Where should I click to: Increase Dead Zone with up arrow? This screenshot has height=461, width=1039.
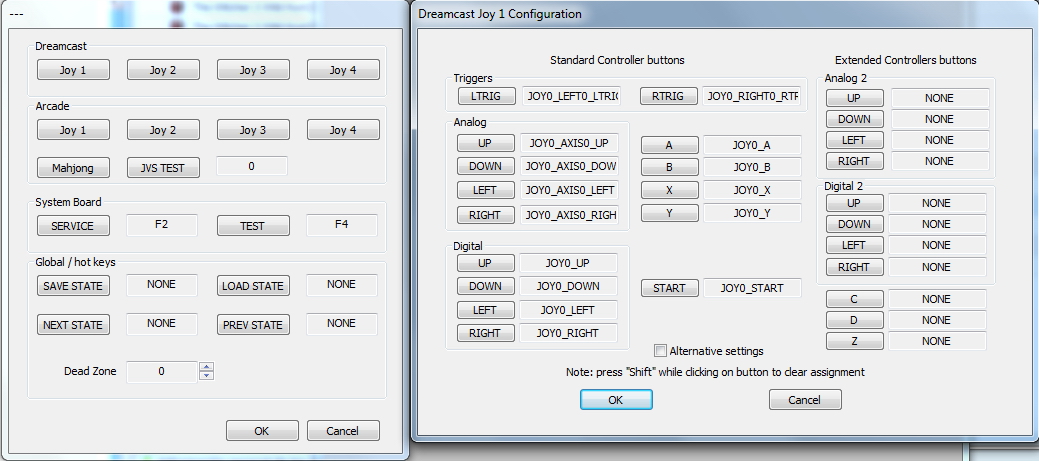(207, 367)
